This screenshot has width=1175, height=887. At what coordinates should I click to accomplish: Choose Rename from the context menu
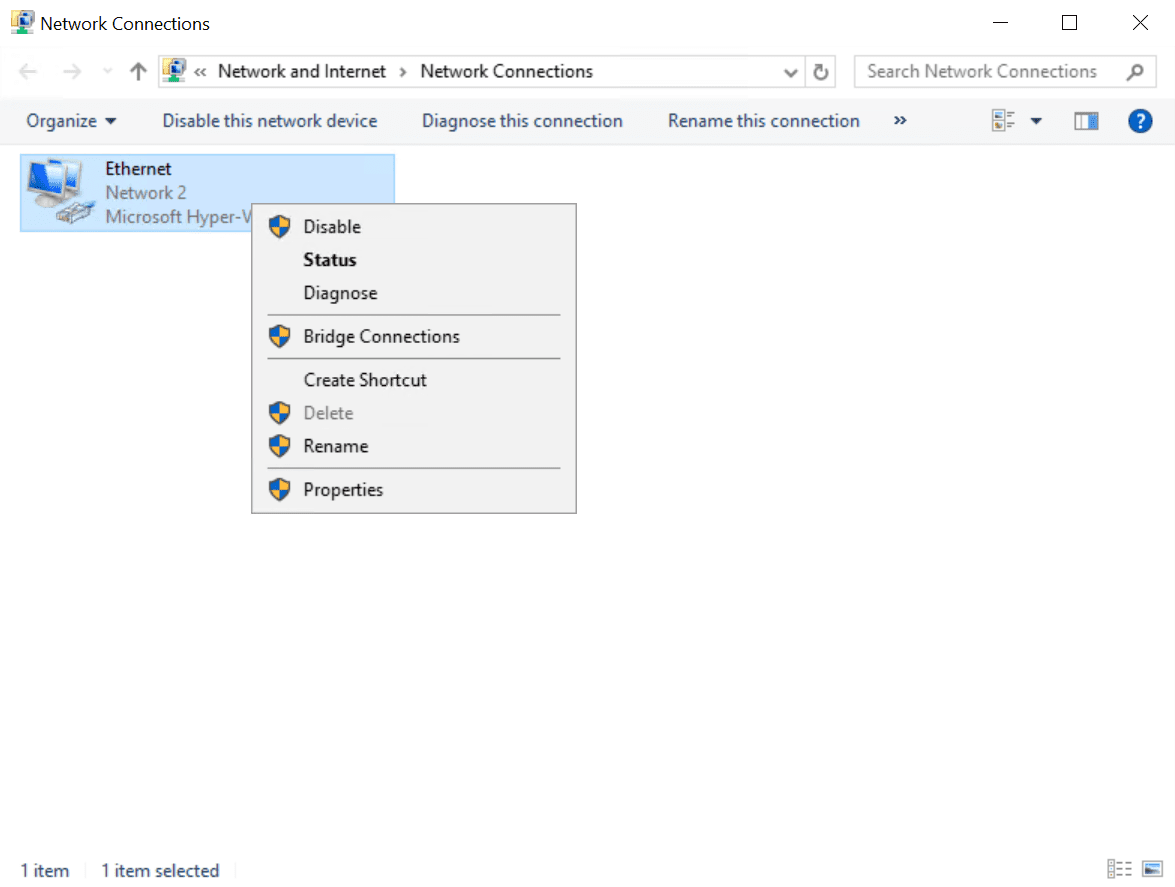point(414,446)
